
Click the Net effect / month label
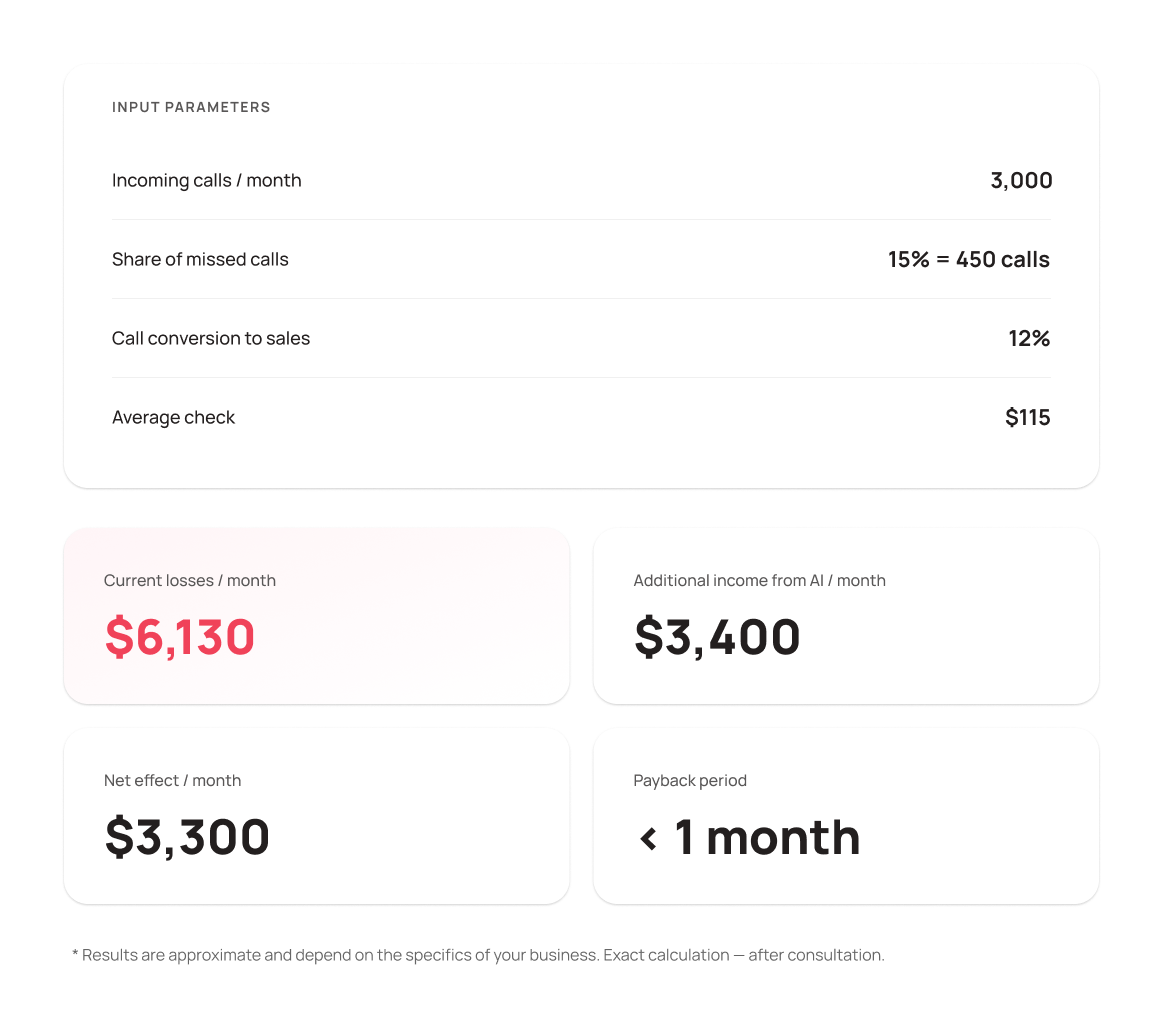pos(172,781)
